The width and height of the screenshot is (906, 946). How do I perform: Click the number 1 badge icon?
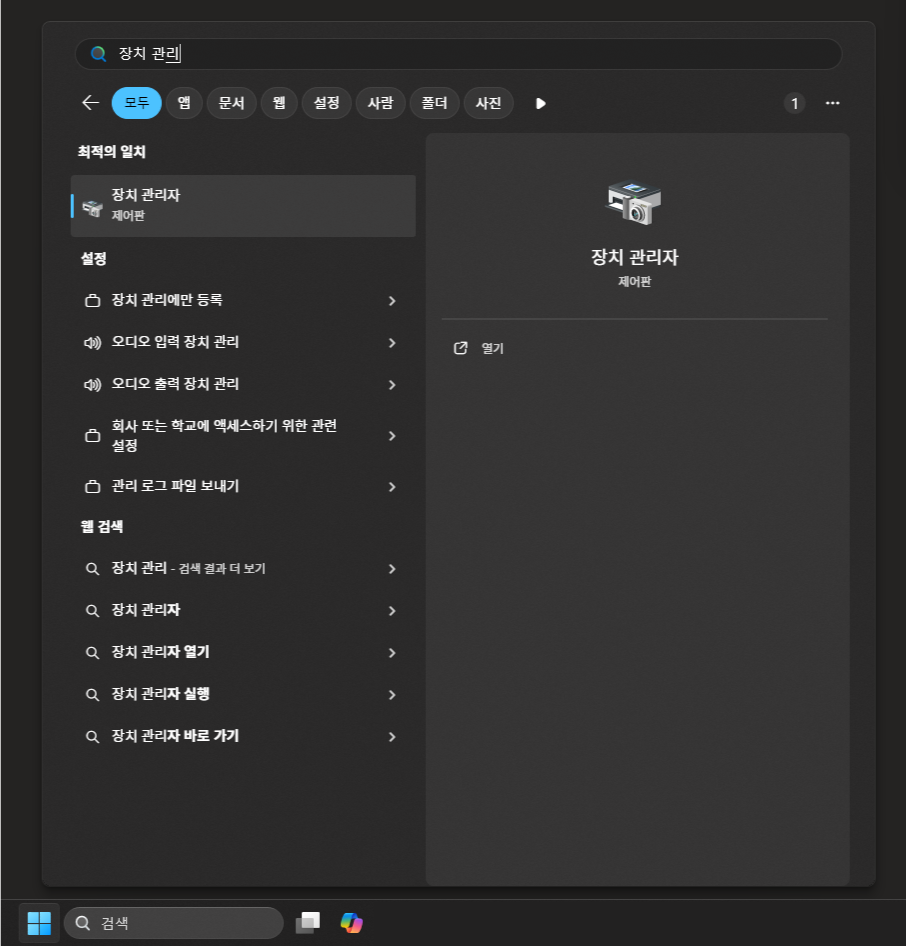pyautogui.click(x=794, y=103)
